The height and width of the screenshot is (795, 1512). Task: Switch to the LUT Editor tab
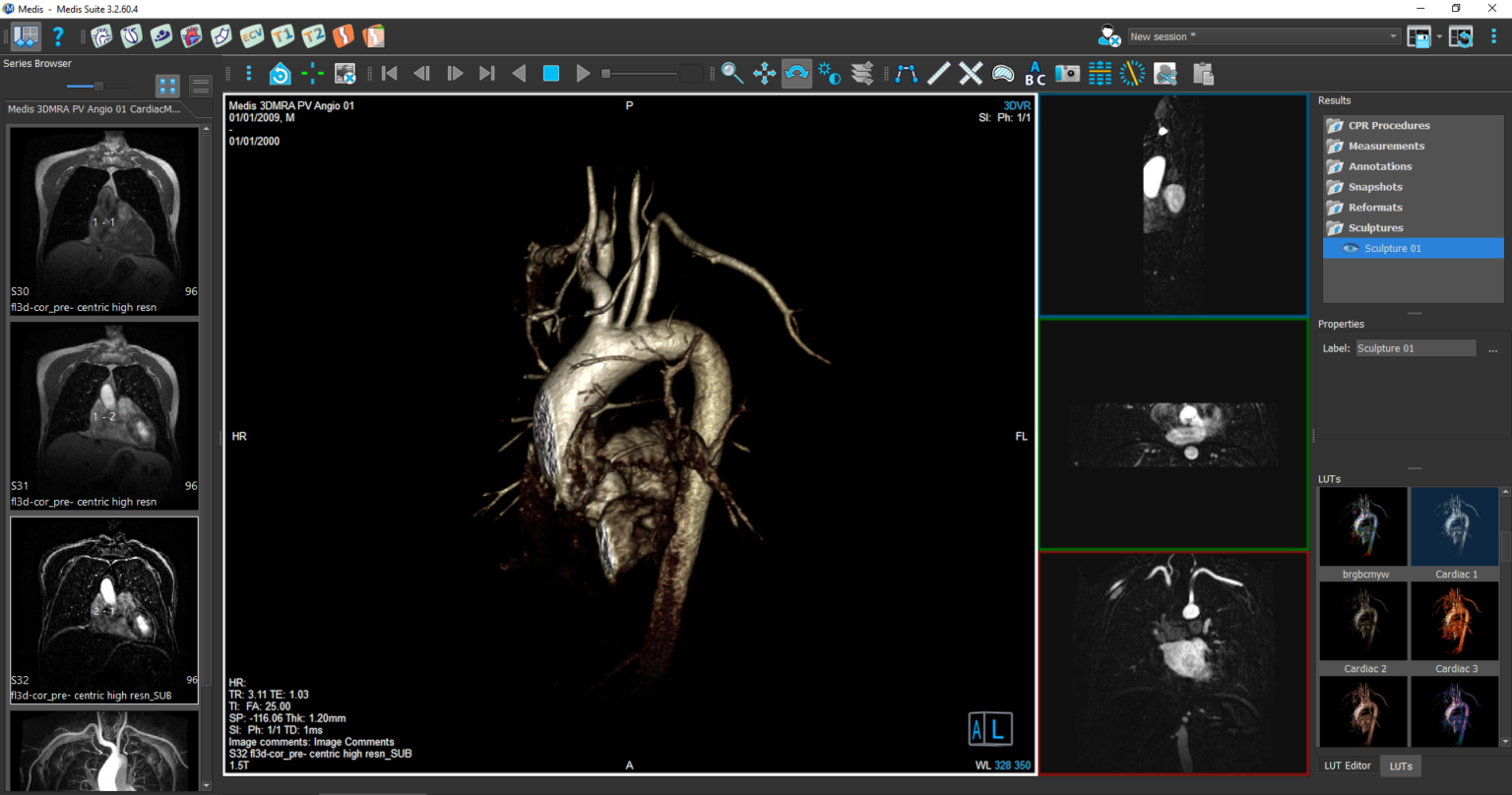coord(1347,765)
